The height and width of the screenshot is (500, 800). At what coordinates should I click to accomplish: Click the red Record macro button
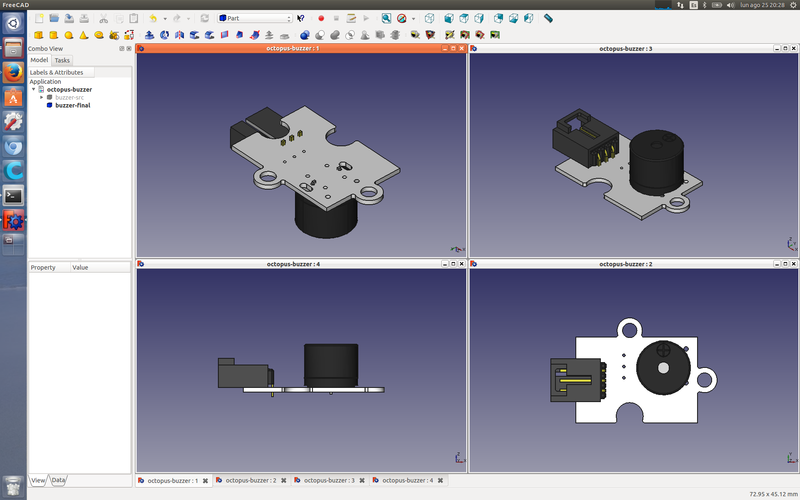click(321, 18)
